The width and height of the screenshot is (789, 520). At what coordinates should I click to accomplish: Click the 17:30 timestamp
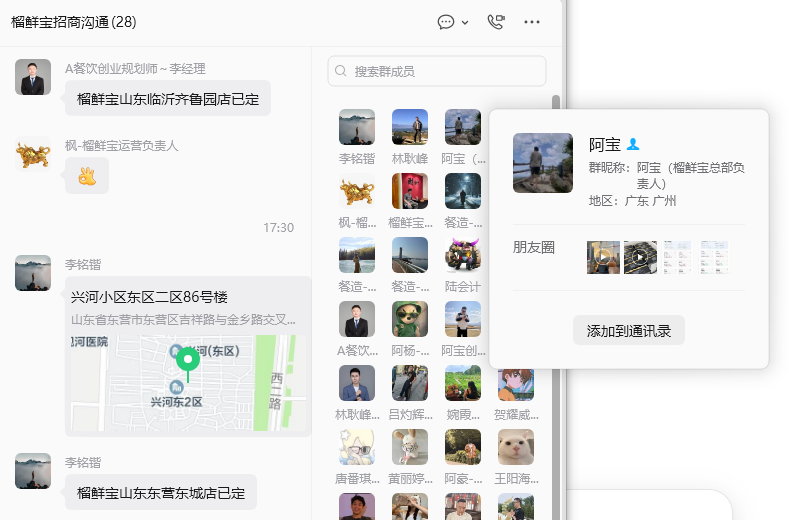pos(278,228)
